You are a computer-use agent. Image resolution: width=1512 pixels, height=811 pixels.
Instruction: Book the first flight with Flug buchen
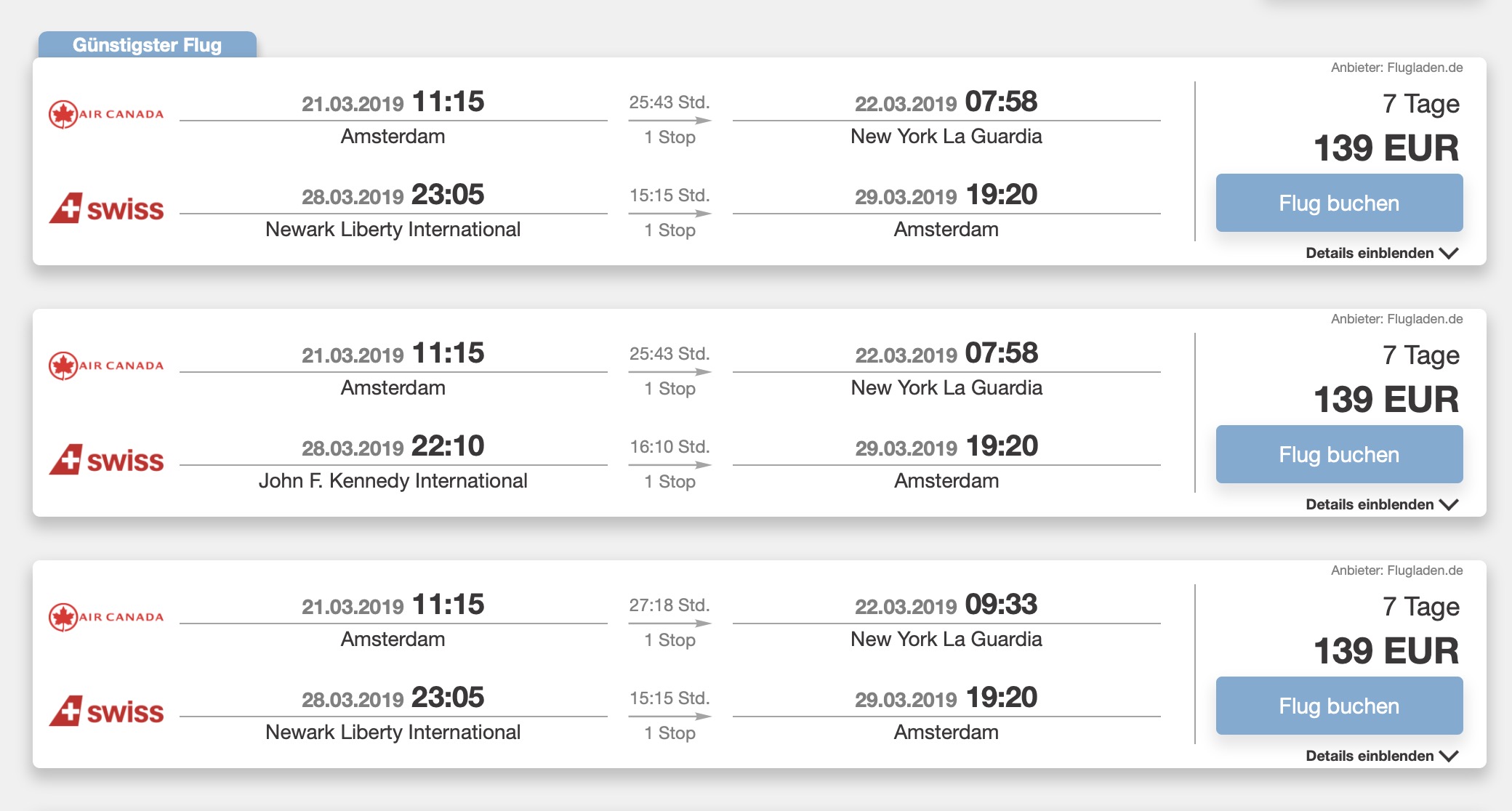(1339, 203)
